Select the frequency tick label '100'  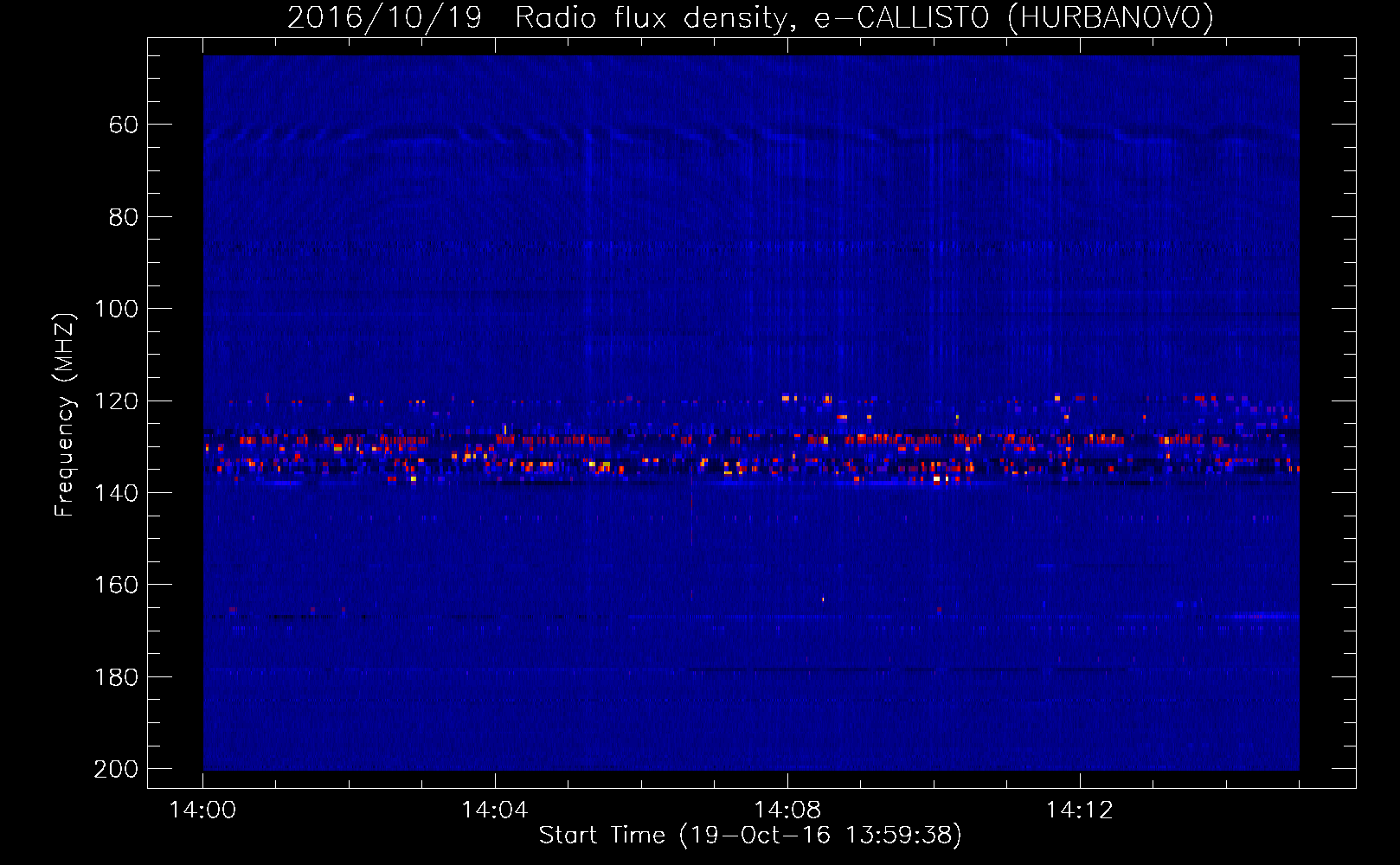coord(117,310)
